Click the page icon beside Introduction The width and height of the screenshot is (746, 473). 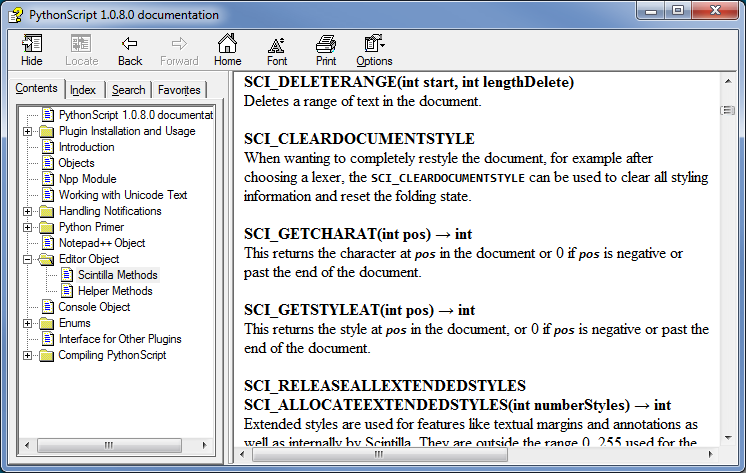tap(48, 147)
